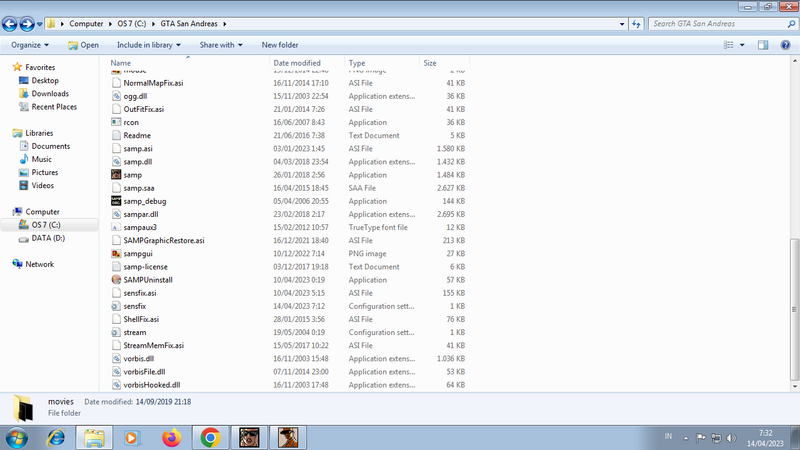Open the Organize menu
The image size is (800, 450).
click(x=30, y=45)
